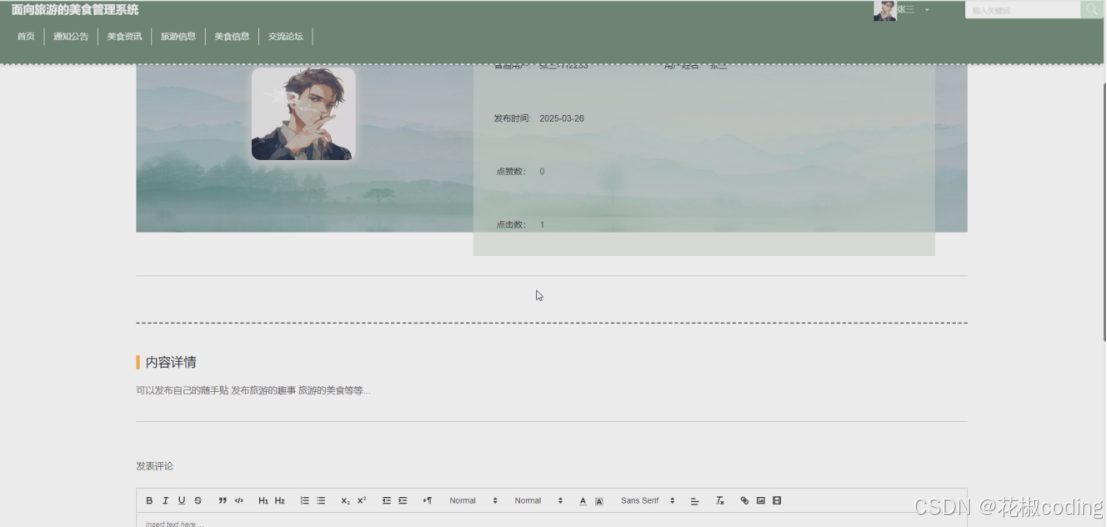The image size is (1107, 527).
Task: Expand the 张三 user menu arrow
Action: (x=927, y=10)
